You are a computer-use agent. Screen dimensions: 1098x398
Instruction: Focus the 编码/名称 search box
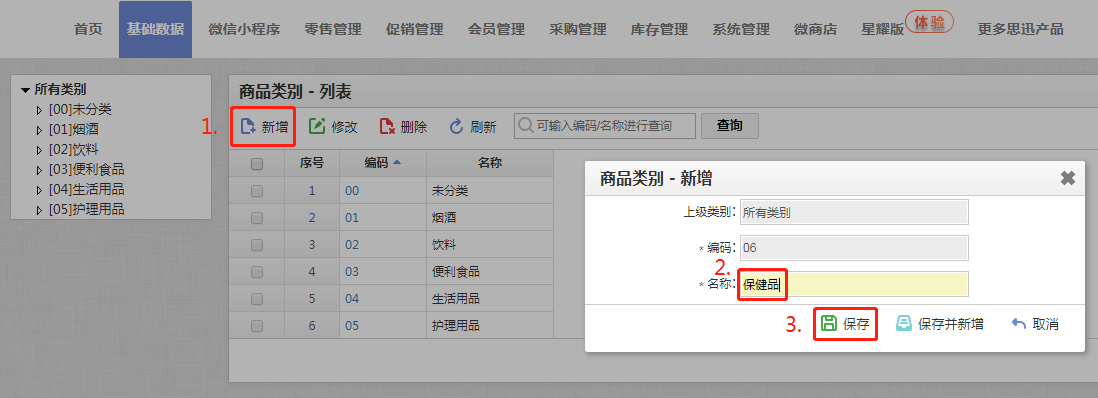(x=605, y=126)
